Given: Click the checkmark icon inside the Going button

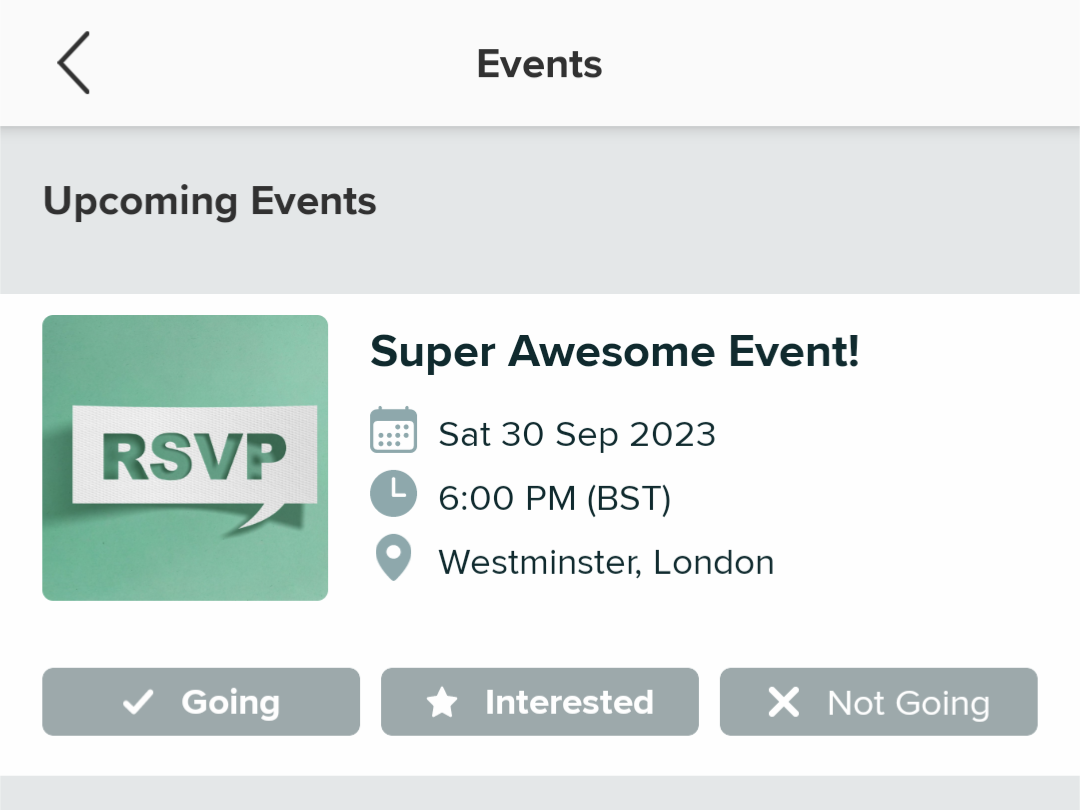Looking at the screenshot, I should tap(138, 702).
